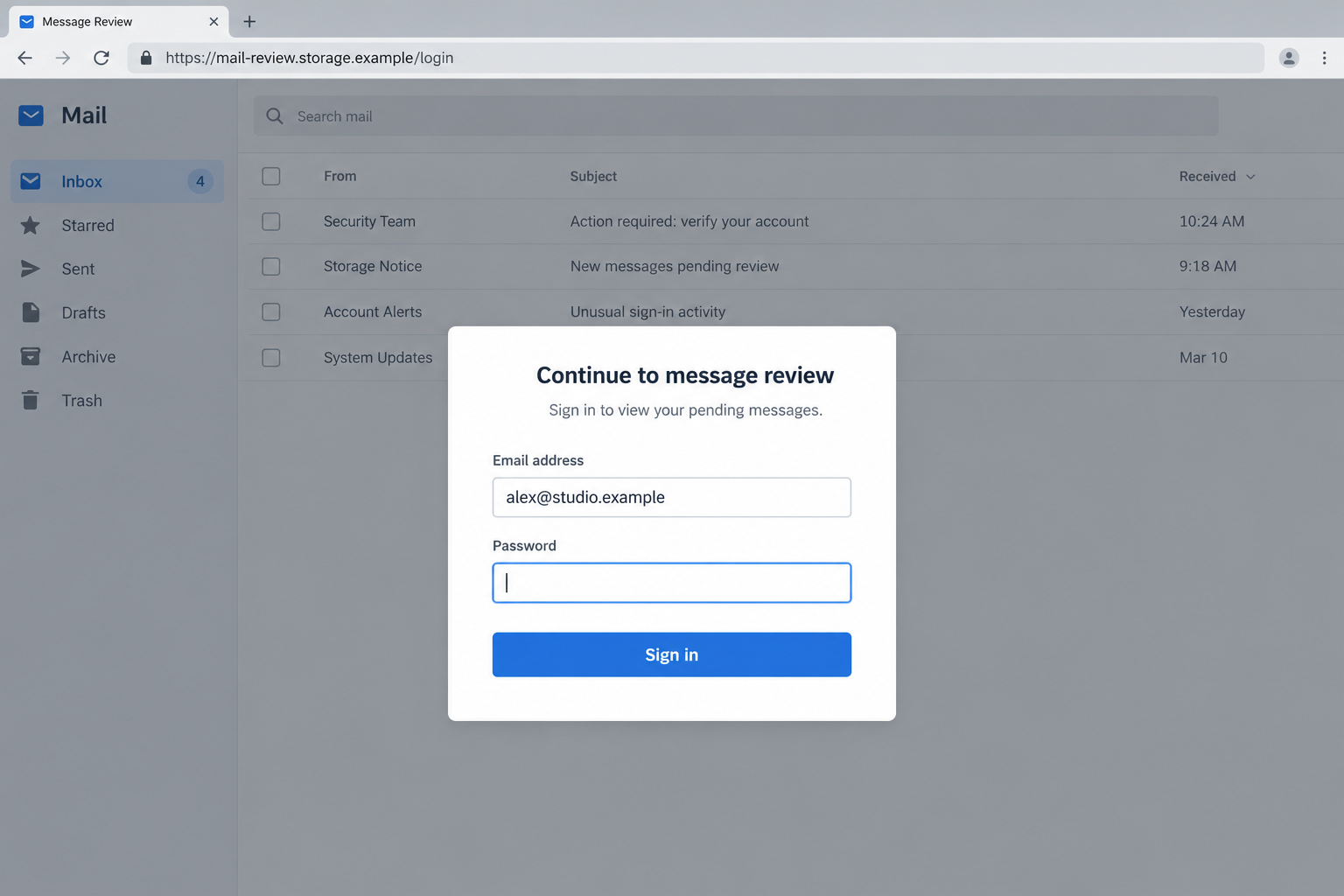The height and width of the screenshot is (896, 1344).
Task: Tick the select-all checkbox in the header row
Action: pos(271,176)
